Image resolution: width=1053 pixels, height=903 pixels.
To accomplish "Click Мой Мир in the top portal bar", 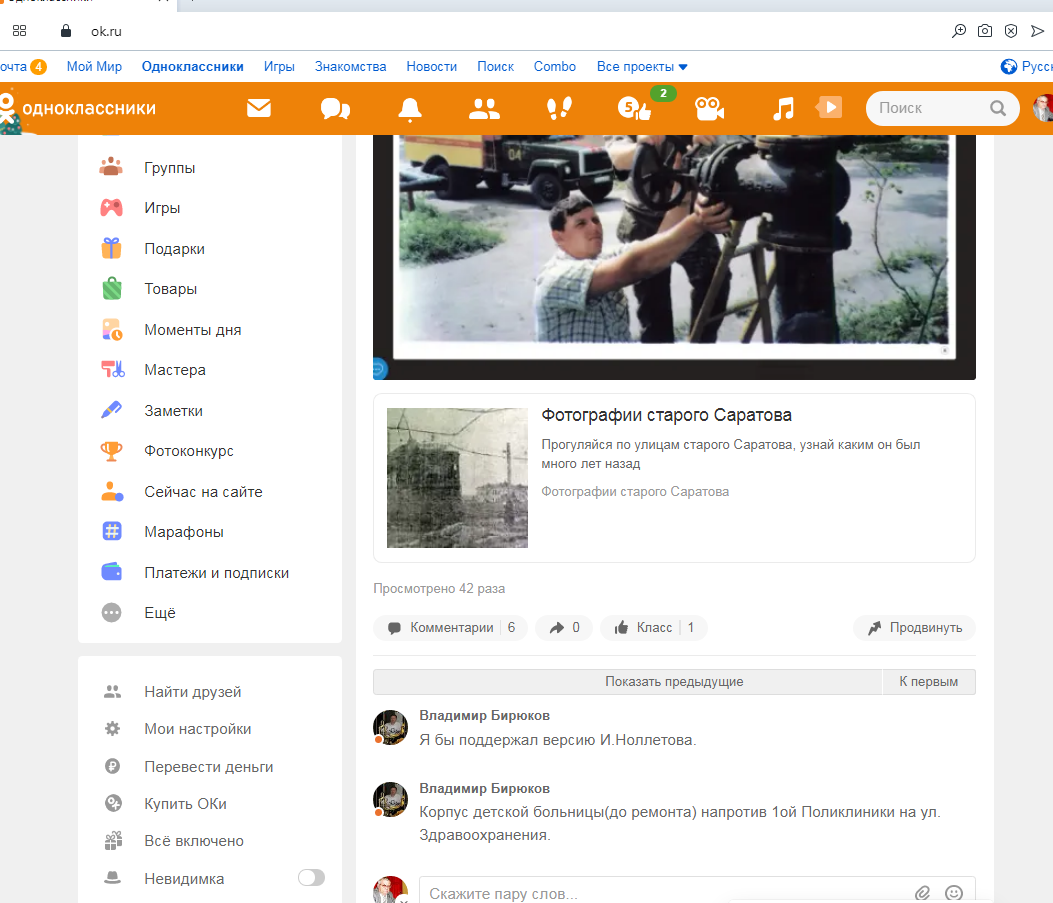I will pyautogui.click(x=94, y=66).
